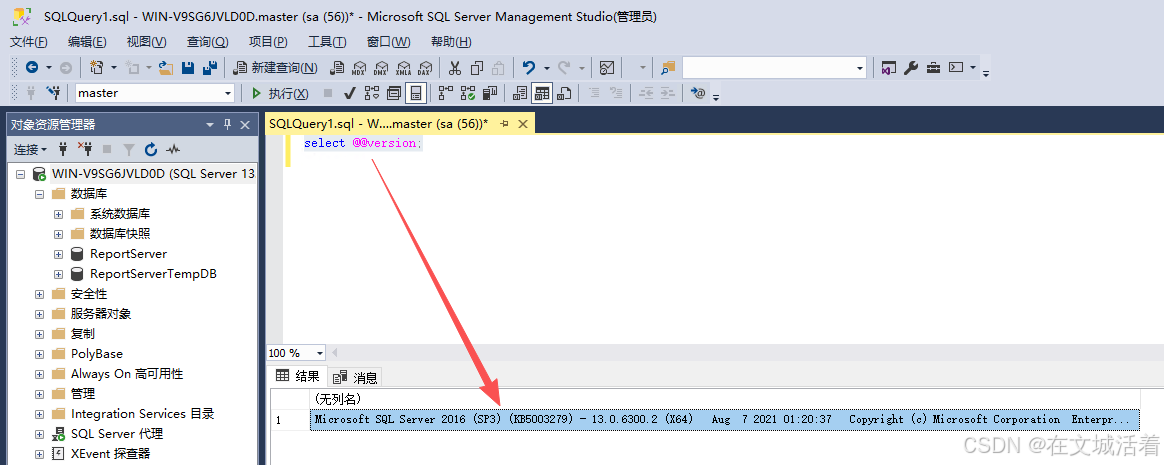Image resolution: width=1164 pixels, height=465 pixels.
Task: Refresh the Object Explorer tree
Action: [x=151, y=149]
